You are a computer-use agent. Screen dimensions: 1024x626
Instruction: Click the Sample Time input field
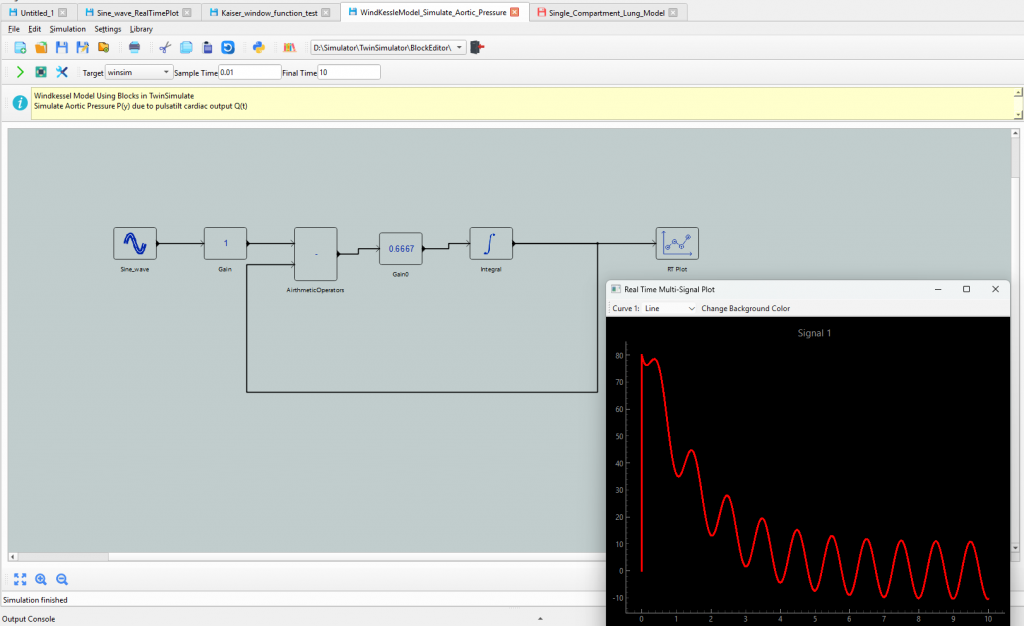click(x=249, y=72)
